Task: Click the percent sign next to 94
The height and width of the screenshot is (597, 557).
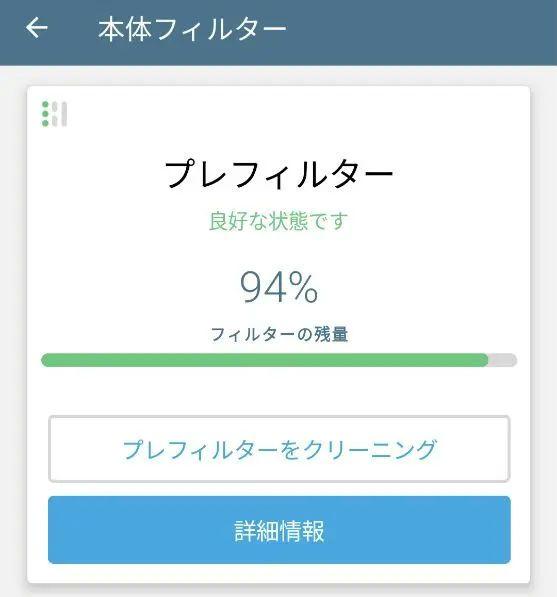Action: click(x=303, y=287)
